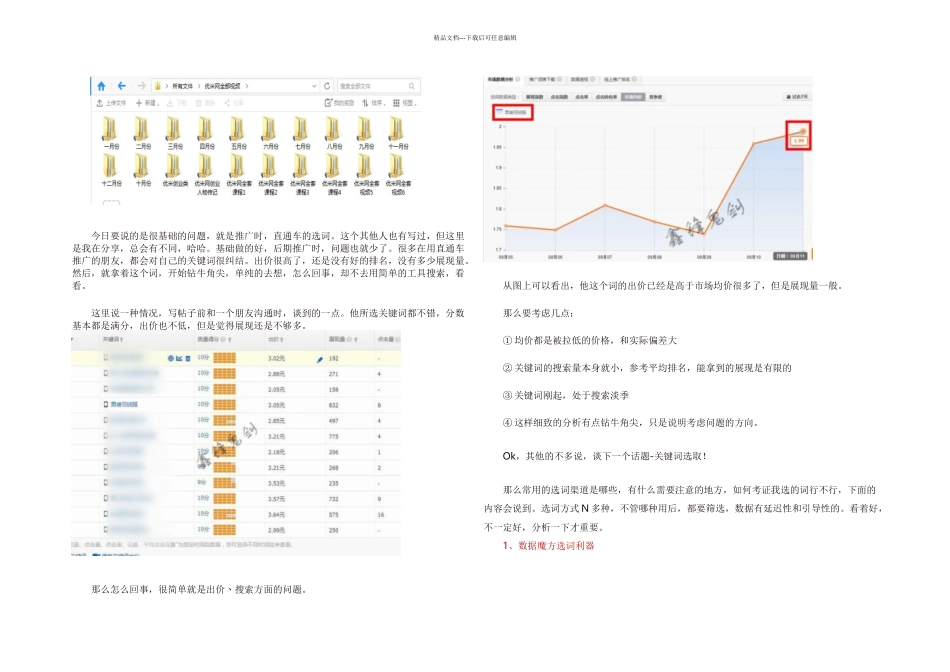
Task: Tick the checkbox in the 2.99元 row
Action: point(105,530)
